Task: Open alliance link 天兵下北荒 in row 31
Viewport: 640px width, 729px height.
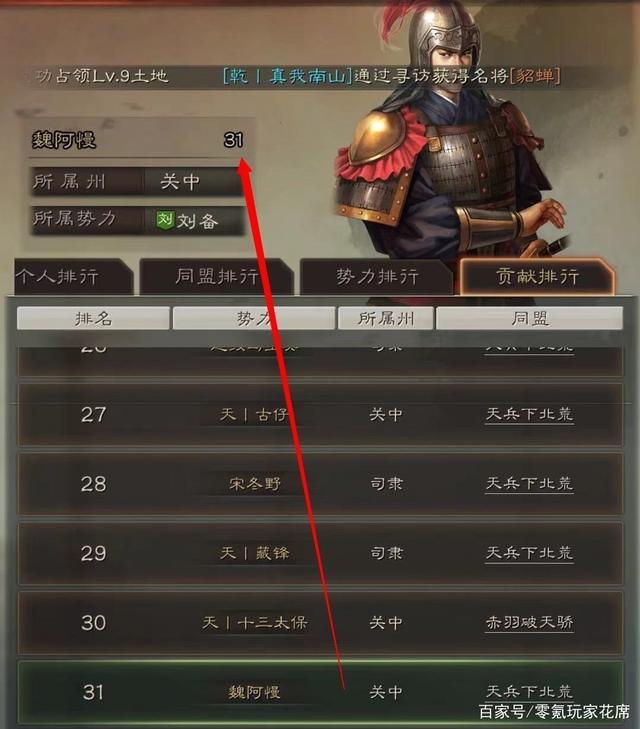Action: tap(529, 692)
